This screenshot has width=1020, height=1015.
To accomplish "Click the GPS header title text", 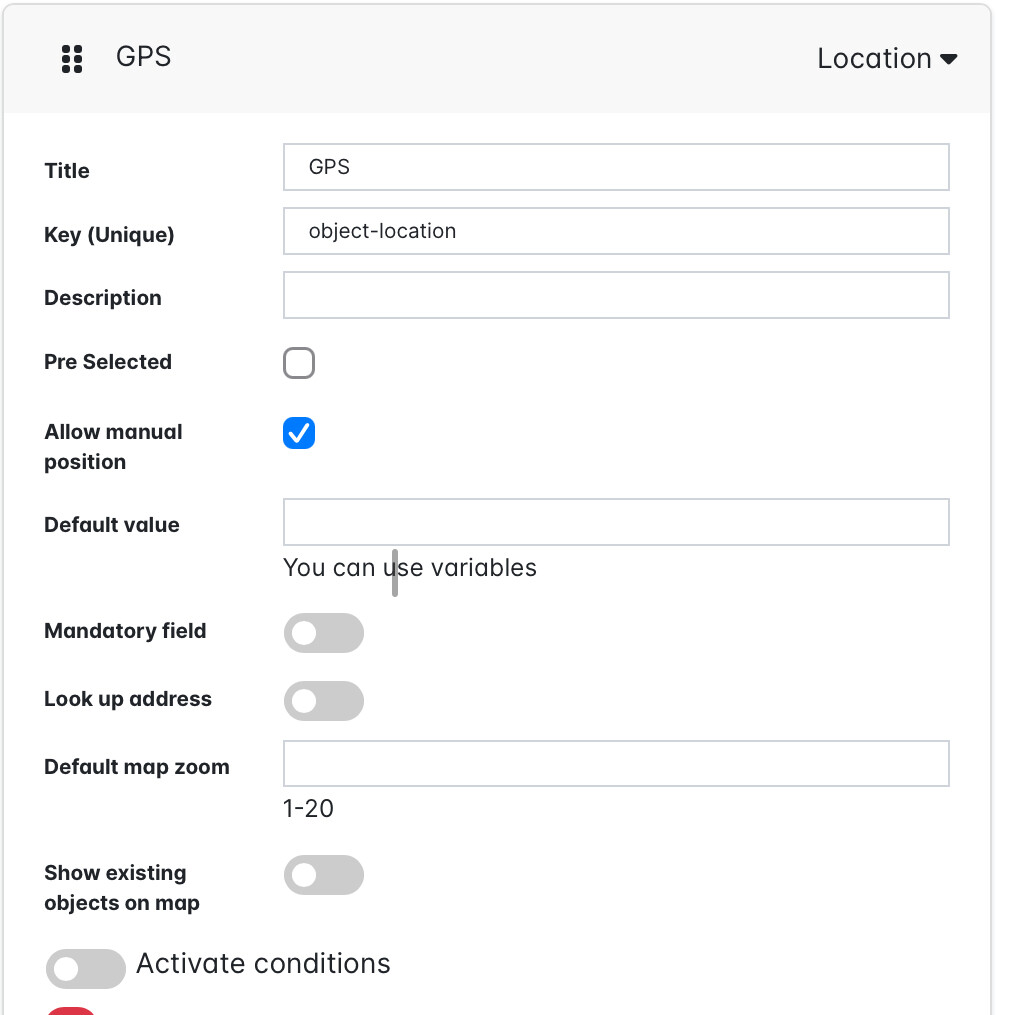I will click(x=144, y=57).
